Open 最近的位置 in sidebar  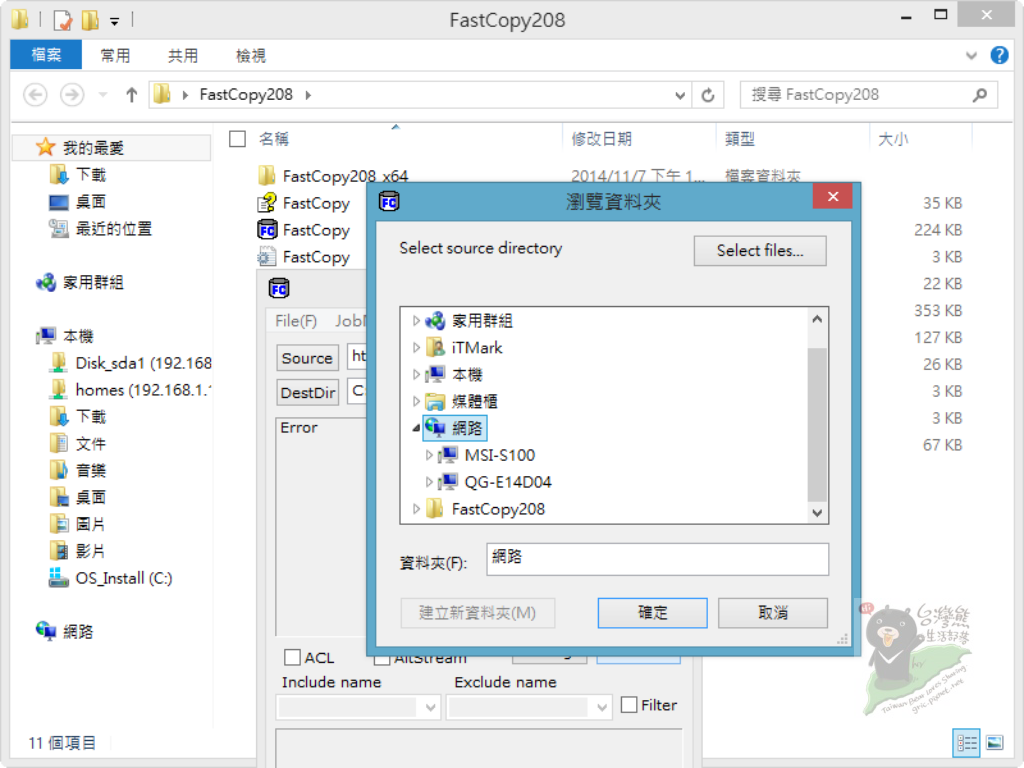[x=113, y=229]
